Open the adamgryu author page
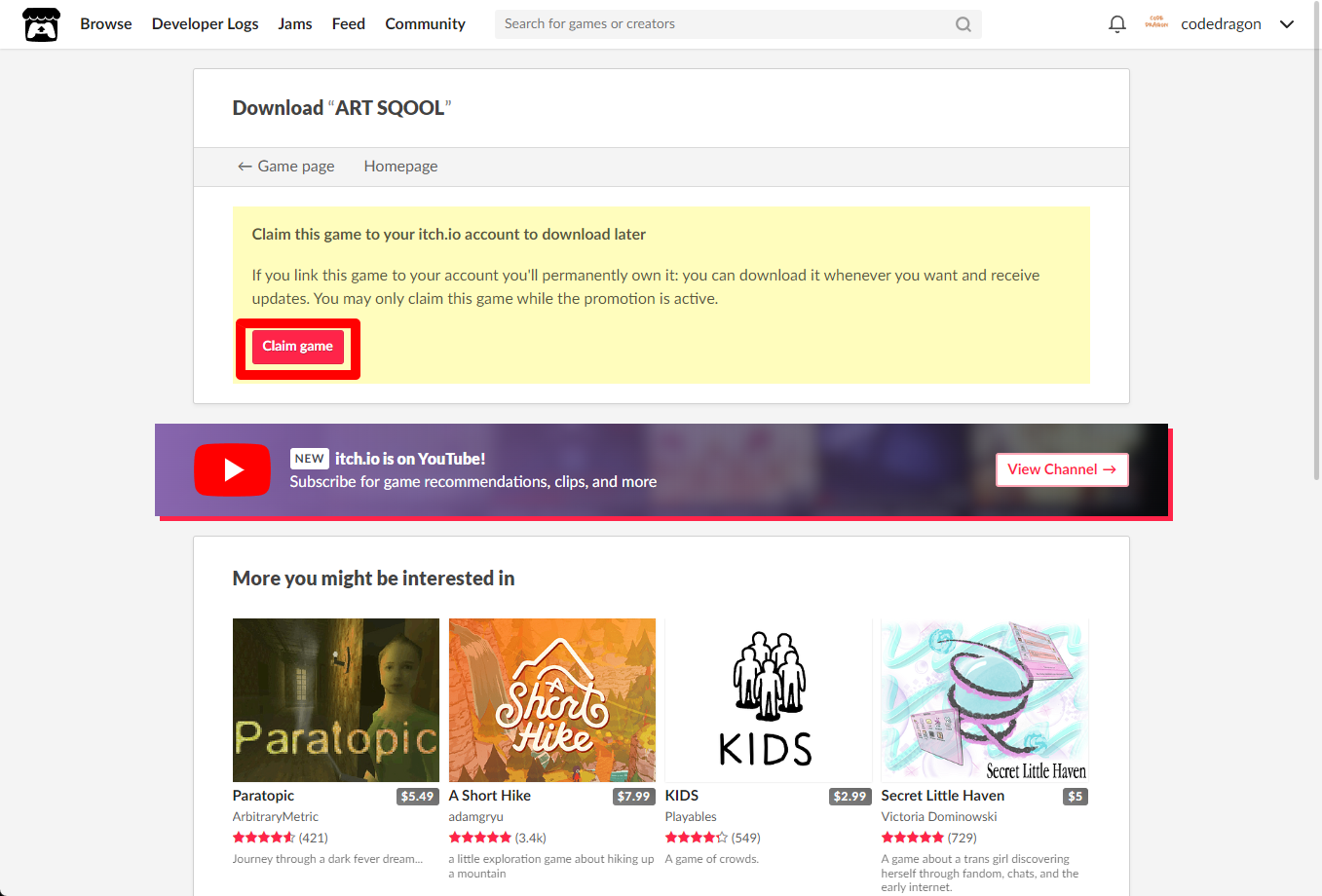This screenshot has height=896, width=1322. tap(476, 817)
